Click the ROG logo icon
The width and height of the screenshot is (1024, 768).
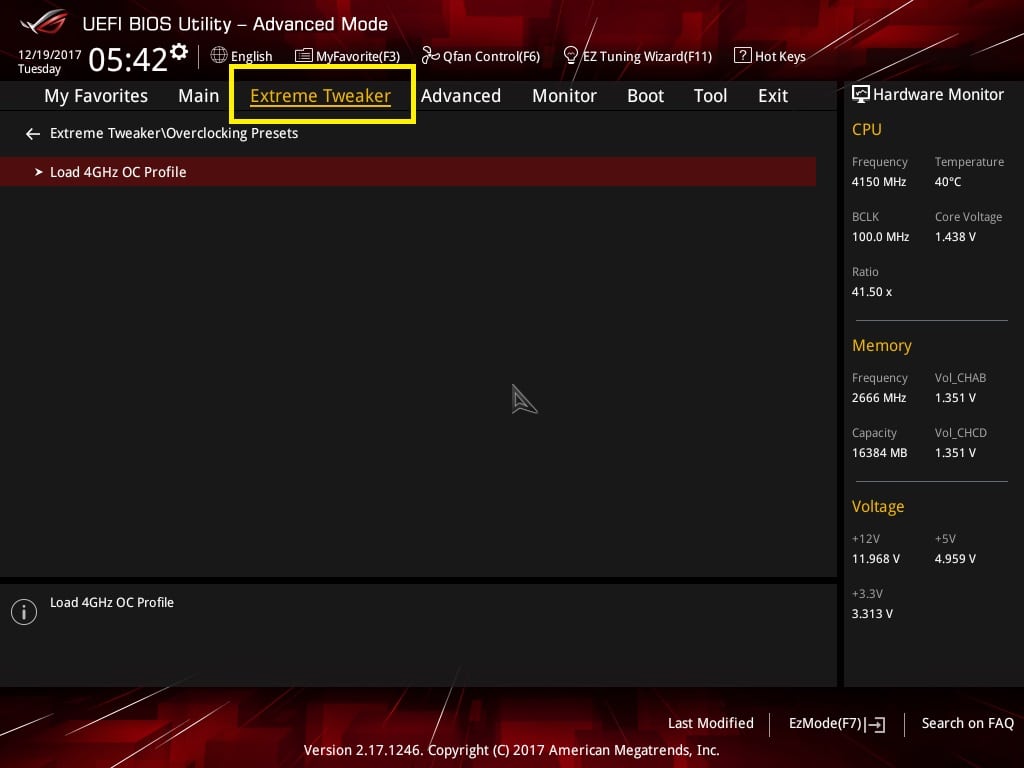(44, 22)
